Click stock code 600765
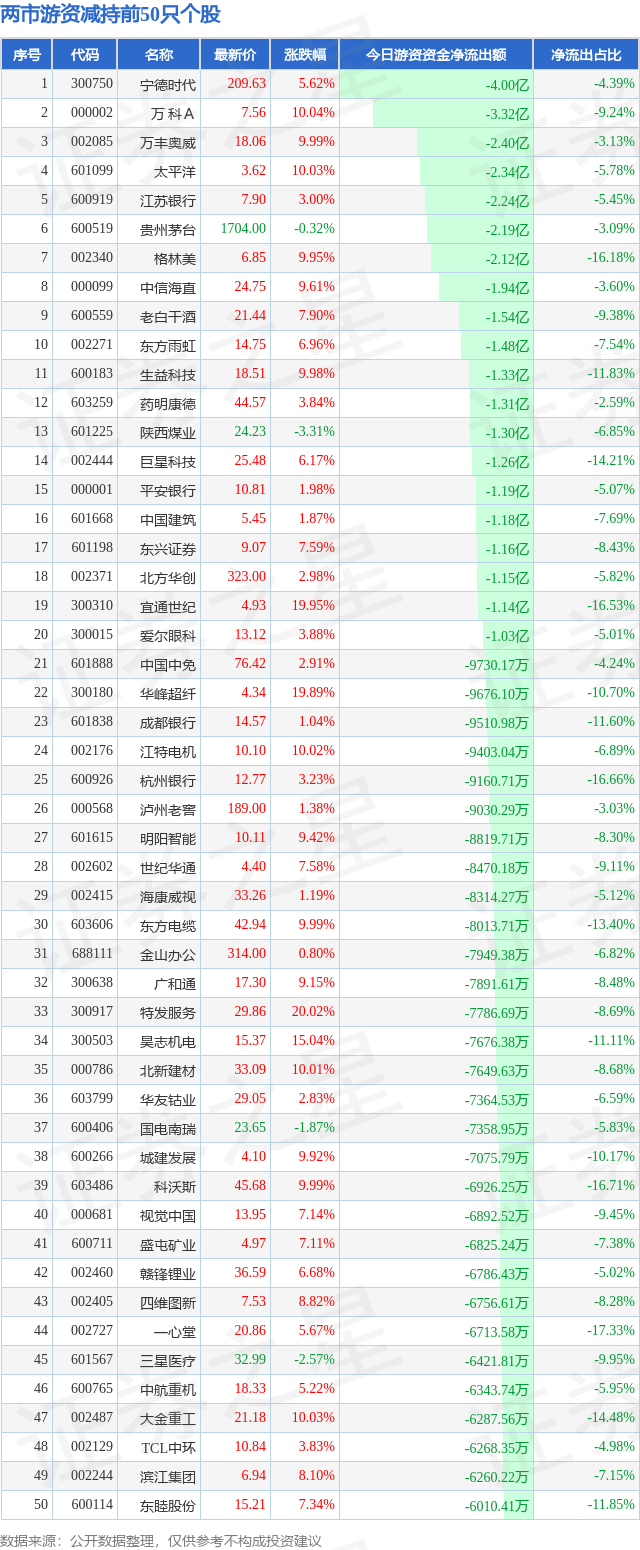The width and height of the screenshot is (640, 1550). click(x=92, y=1389)
